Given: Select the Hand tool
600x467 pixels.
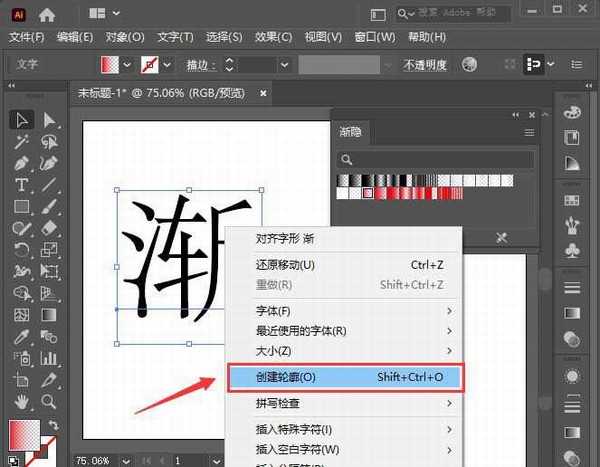Looking at the screenshot, I should coord(21,402).
